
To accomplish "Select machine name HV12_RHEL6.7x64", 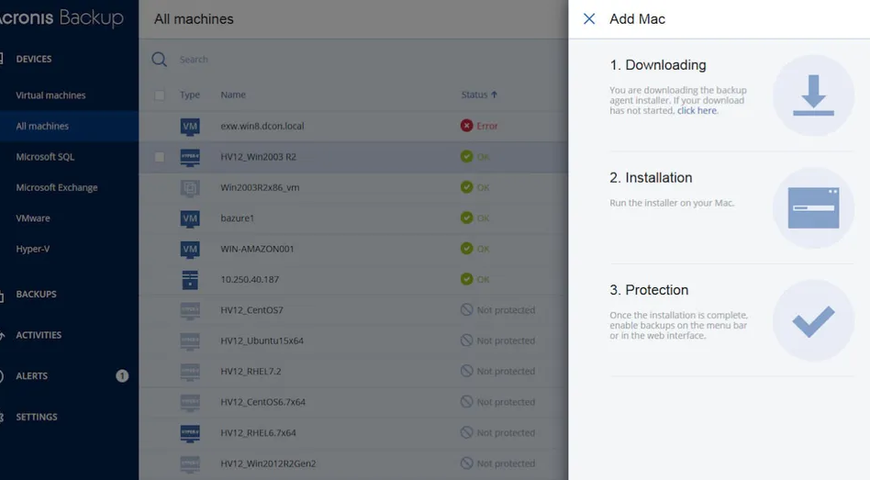I will (258, 433).
